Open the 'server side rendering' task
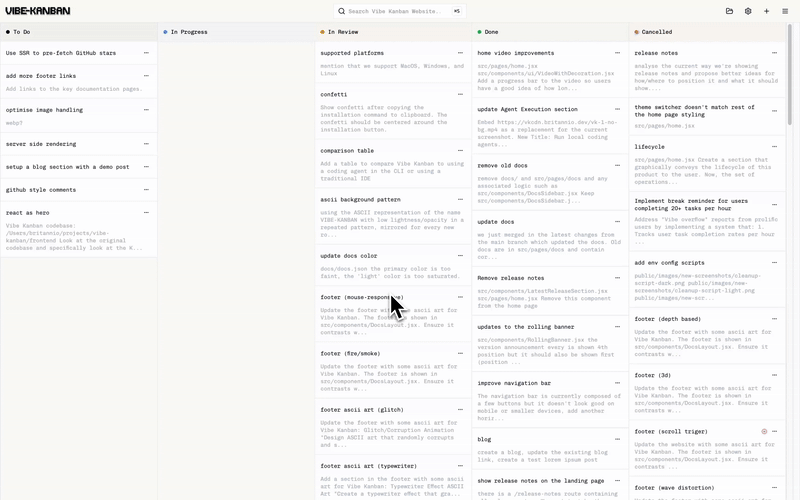The height and width of the screenshot is (500, 800). tap(79, 144)
